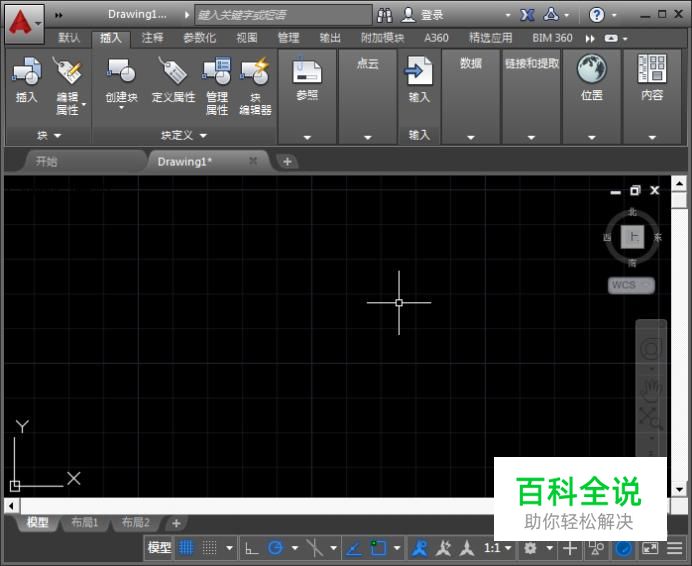Toggle snap mode dotted grid icon
Image resolution: width=692 pixels, height=566 pixels.
[210, 548]
